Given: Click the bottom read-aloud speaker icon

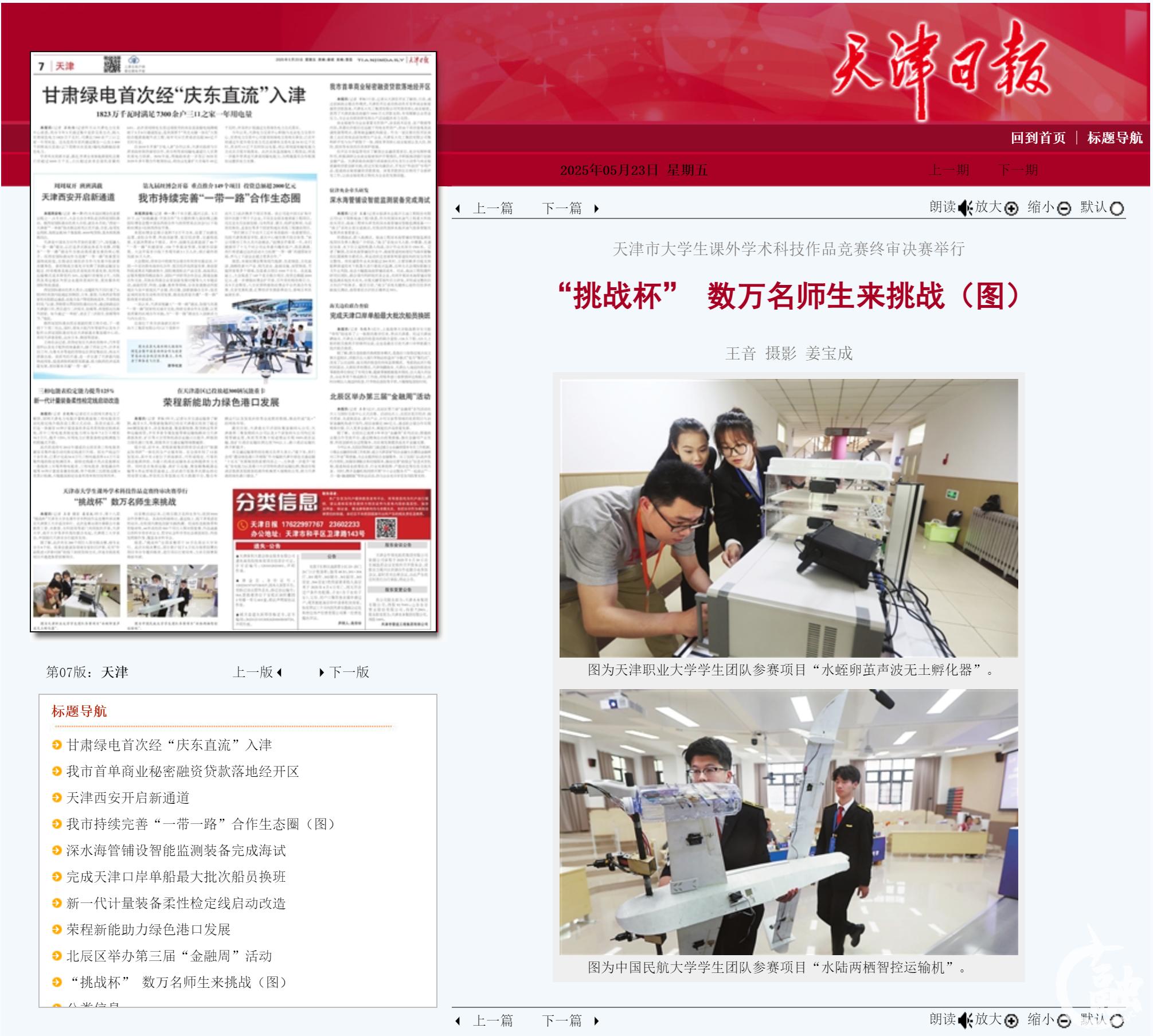Looking at the screenshot, I should point(965,1020).
